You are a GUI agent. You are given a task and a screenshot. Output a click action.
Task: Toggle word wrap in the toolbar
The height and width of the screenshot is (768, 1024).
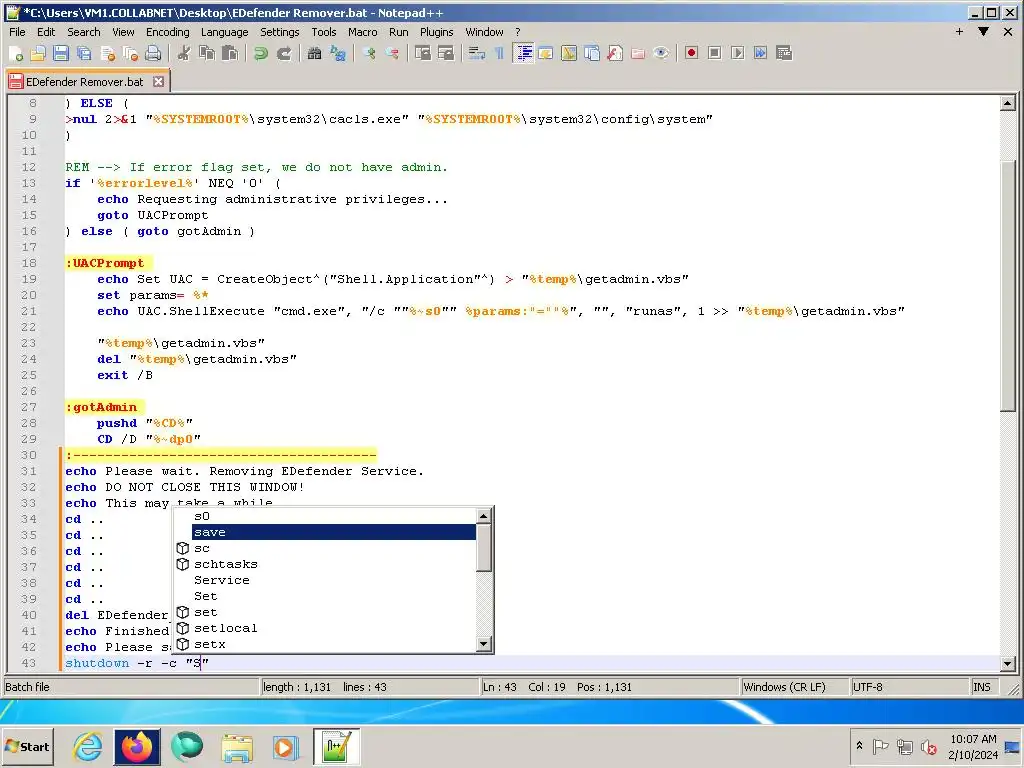[x=477, y=54]
